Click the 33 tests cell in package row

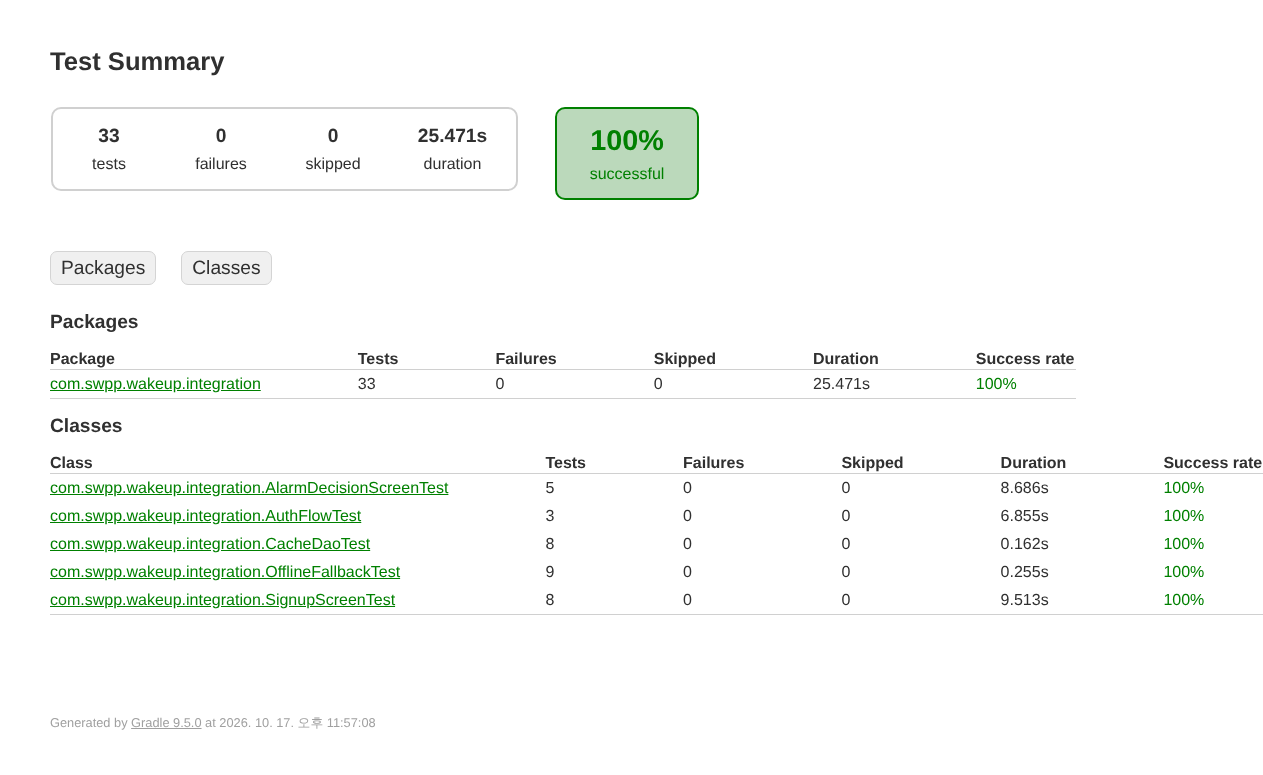click(367, 384)
